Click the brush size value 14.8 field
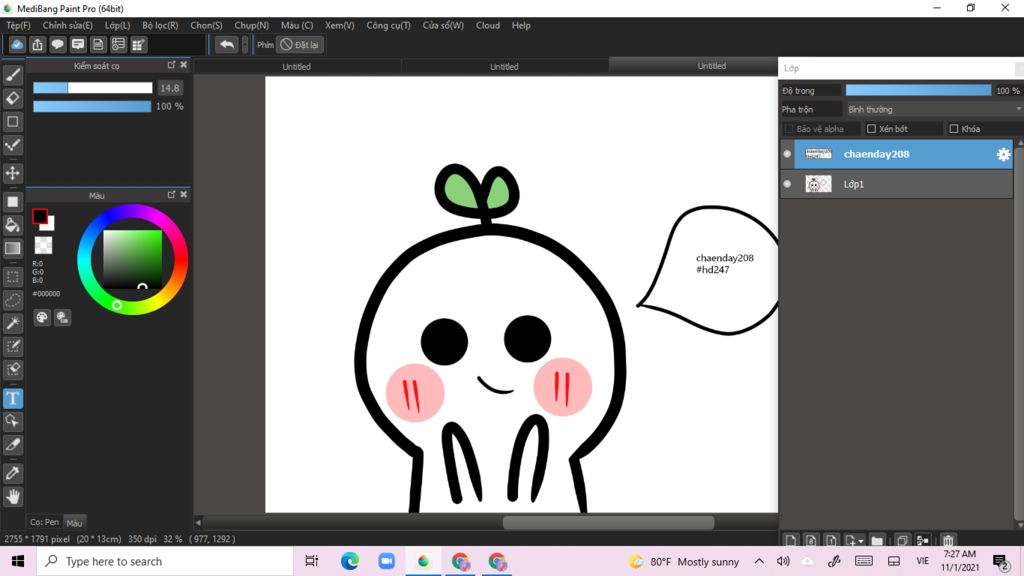 [x=170, y=88]
